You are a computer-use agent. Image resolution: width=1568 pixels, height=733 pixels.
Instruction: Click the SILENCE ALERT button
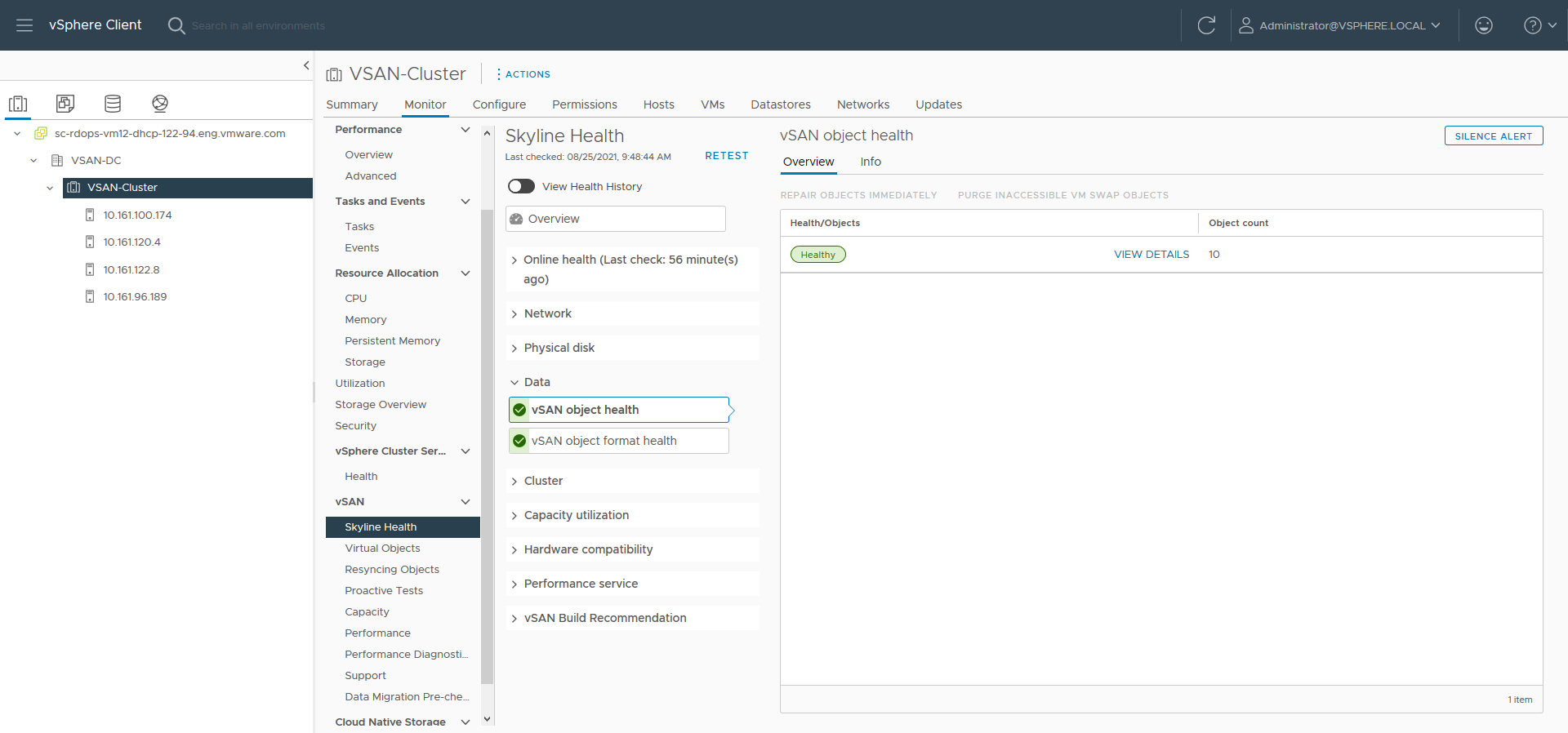1494,135
